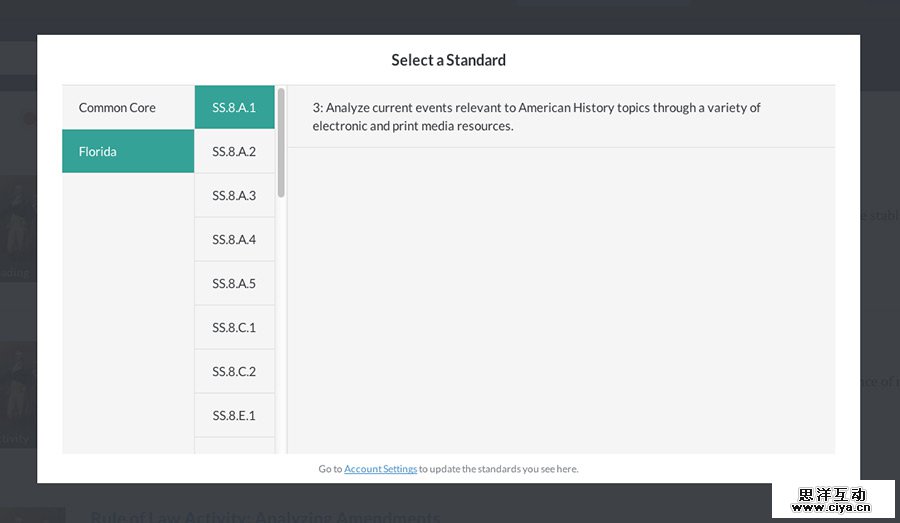Screen dimensions: 900x523
Task: Click the lower activity thumbnail behind the dialog
Action: (x=18, y=395)
